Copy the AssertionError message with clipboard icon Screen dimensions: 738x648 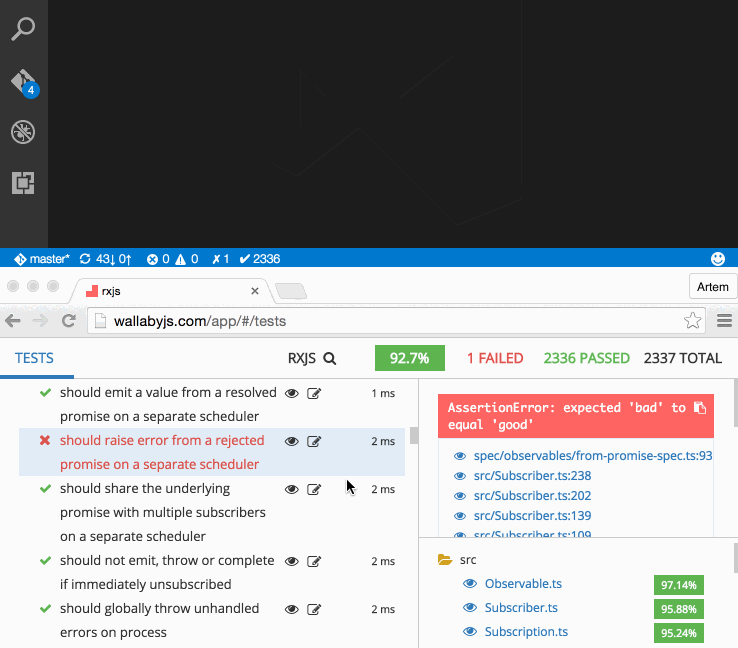pos(700,408)
